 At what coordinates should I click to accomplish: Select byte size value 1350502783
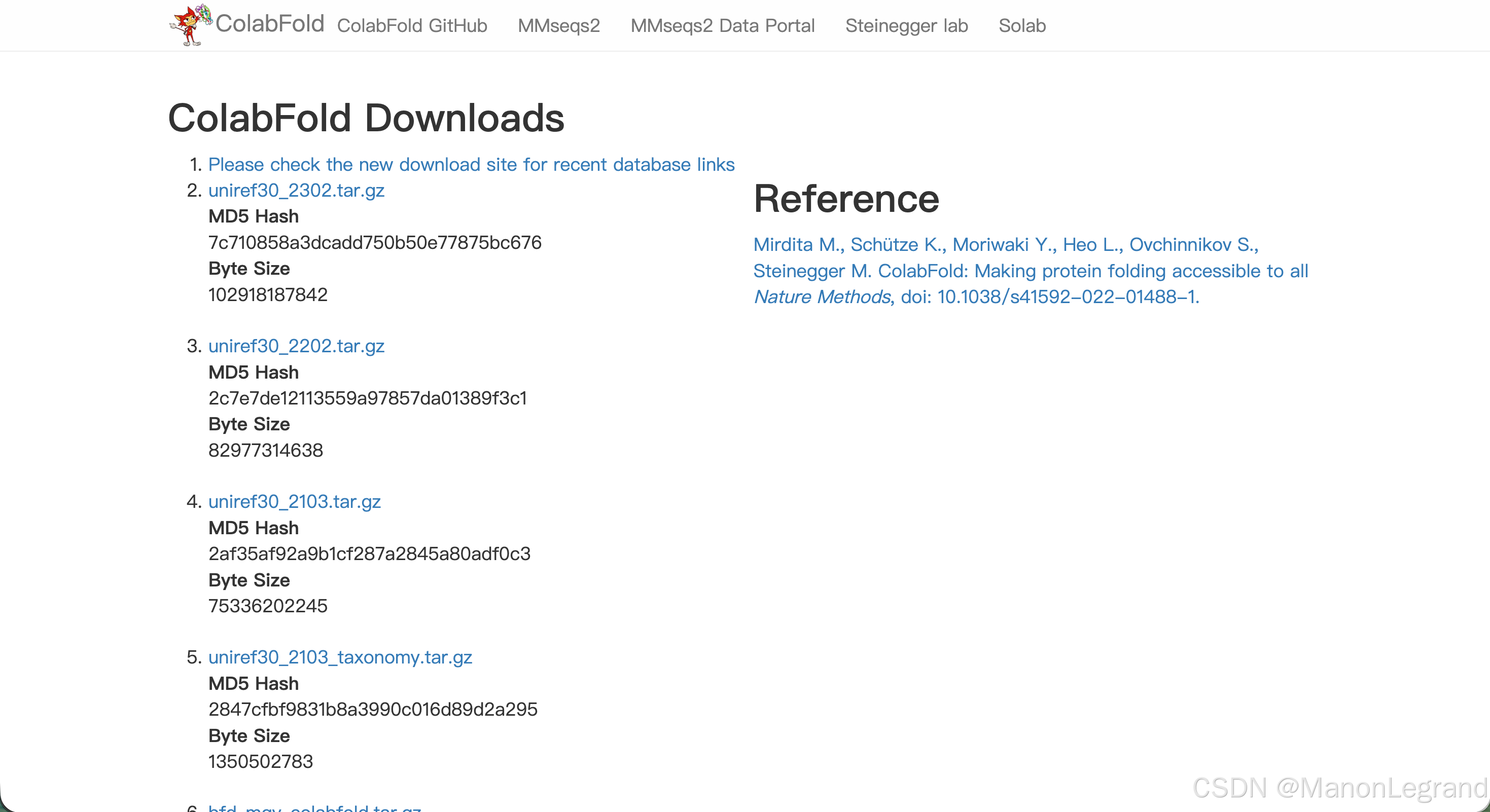tap(261, 761)
